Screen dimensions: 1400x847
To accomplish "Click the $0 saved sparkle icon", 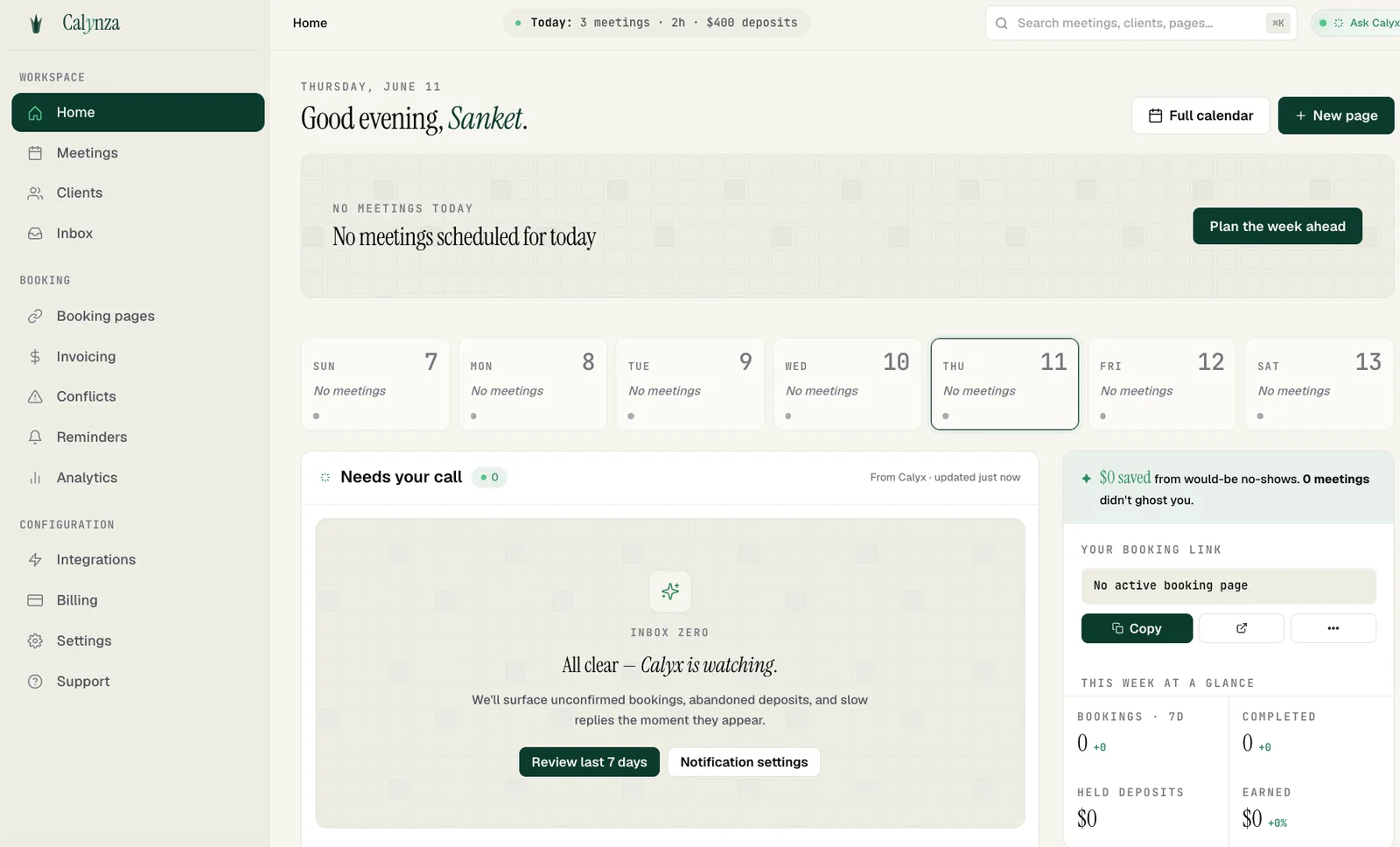I will (x=1086, y=479).
